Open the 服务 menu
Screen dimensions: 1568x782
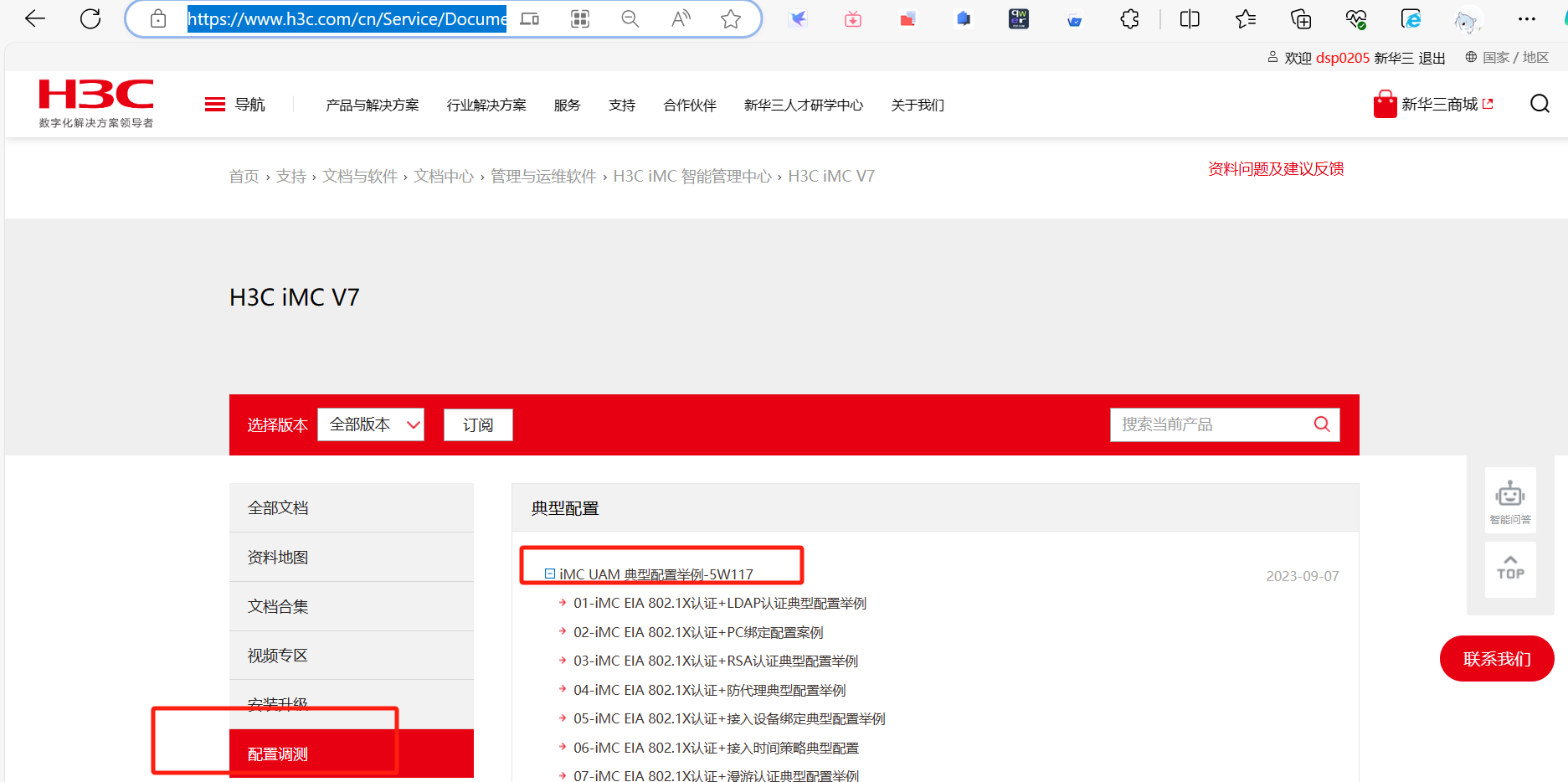click(567, 105)
